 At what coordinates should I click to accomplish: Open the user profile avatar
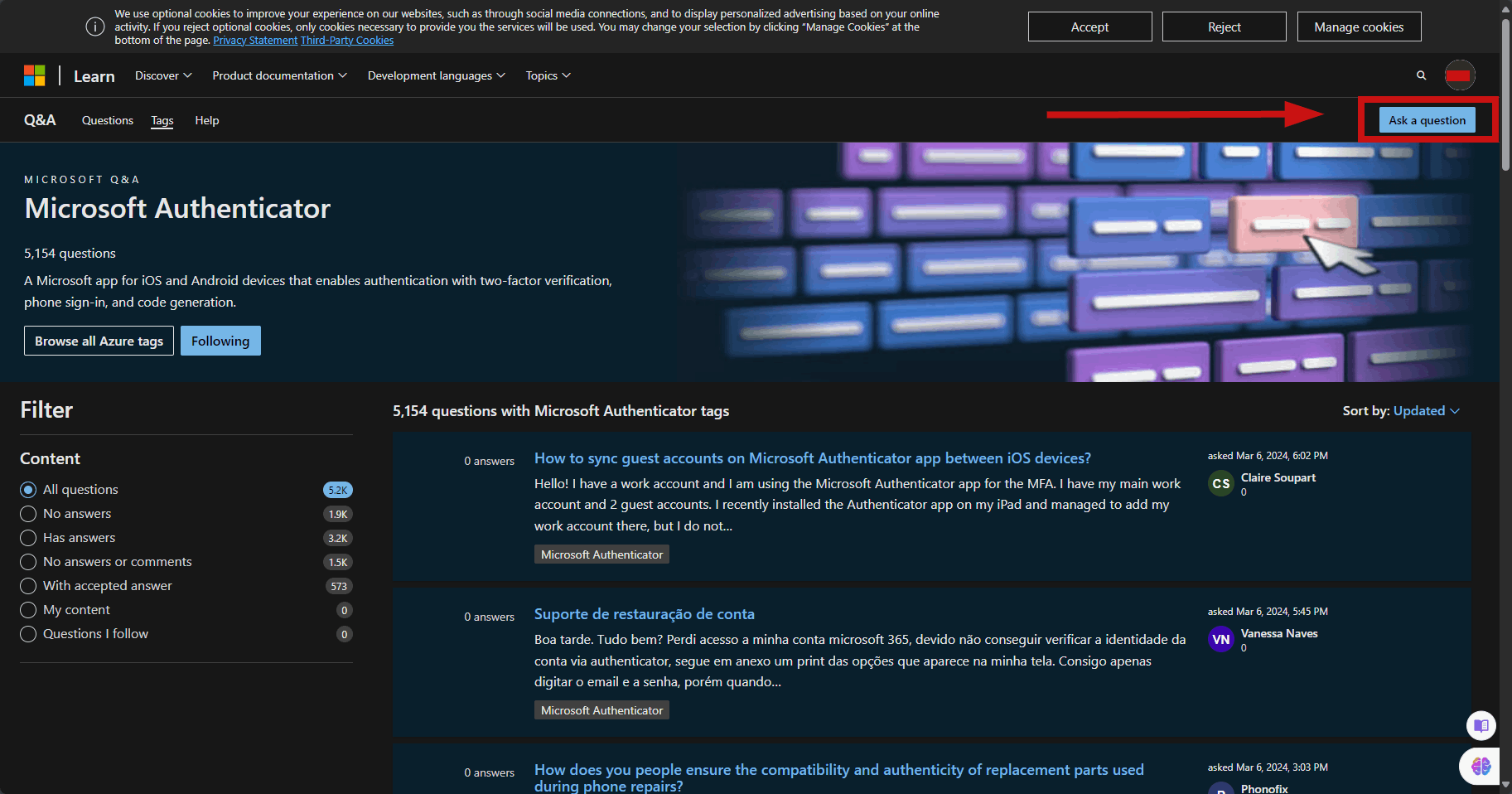pyautogui.click(x=1460, y=75)
